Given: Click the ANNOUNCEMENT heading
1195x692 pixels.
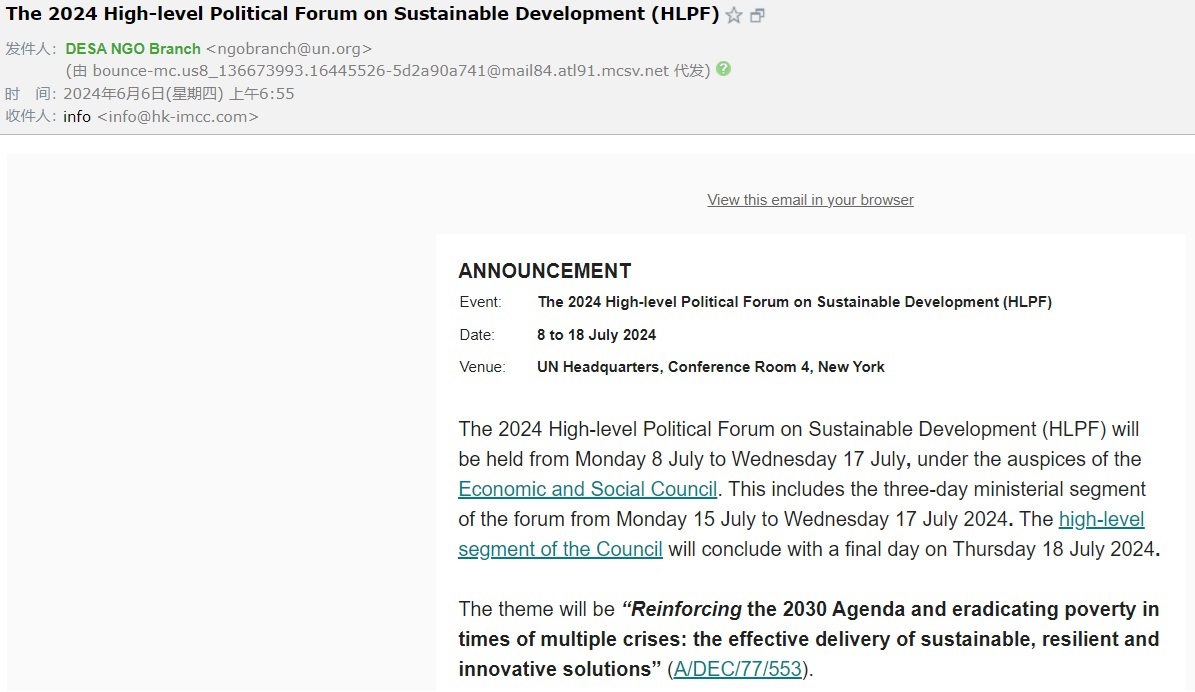Looking at the screenshot, I should (545, 271).
